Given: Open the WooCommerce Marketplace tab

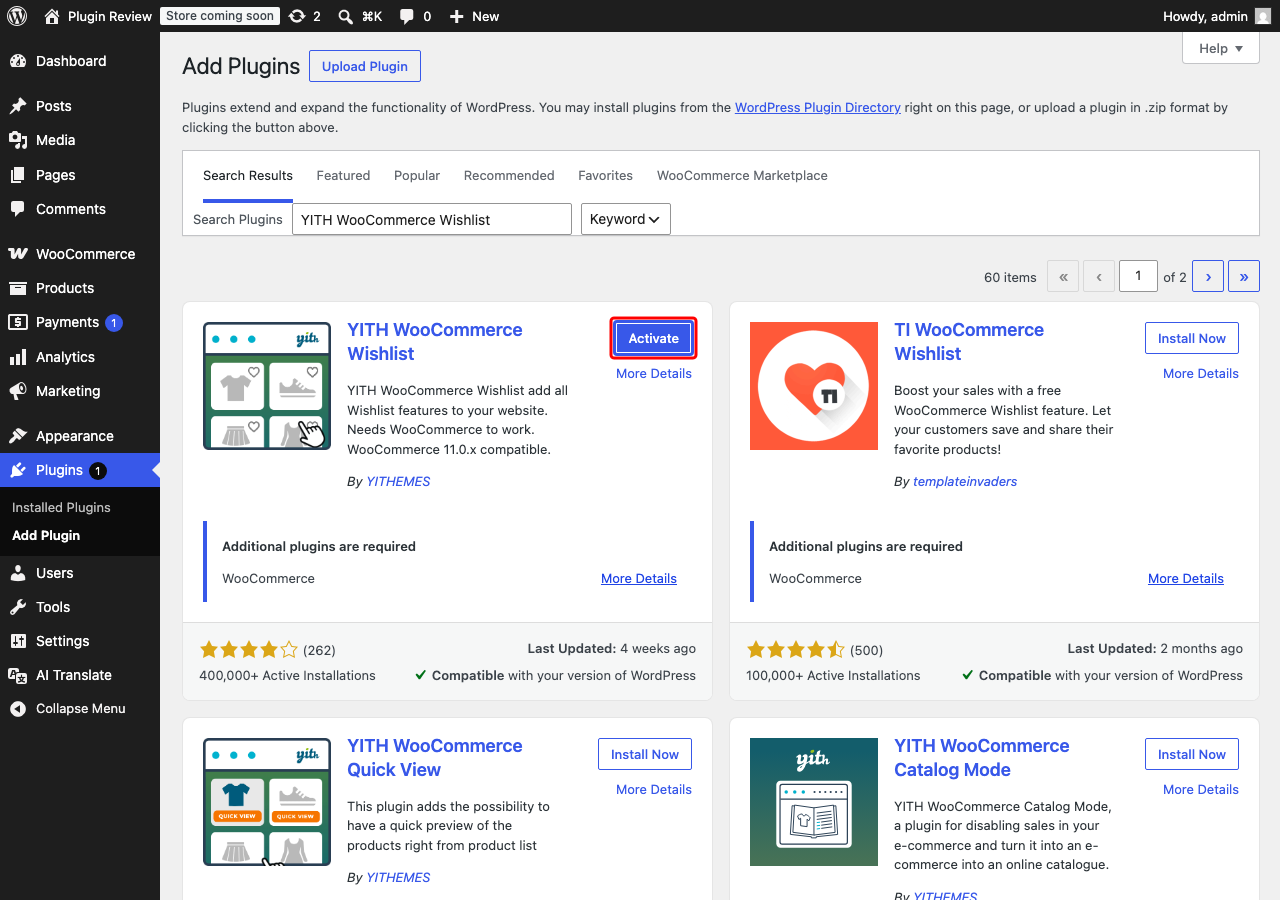Looking at the screenshot, I should [742, 176].
